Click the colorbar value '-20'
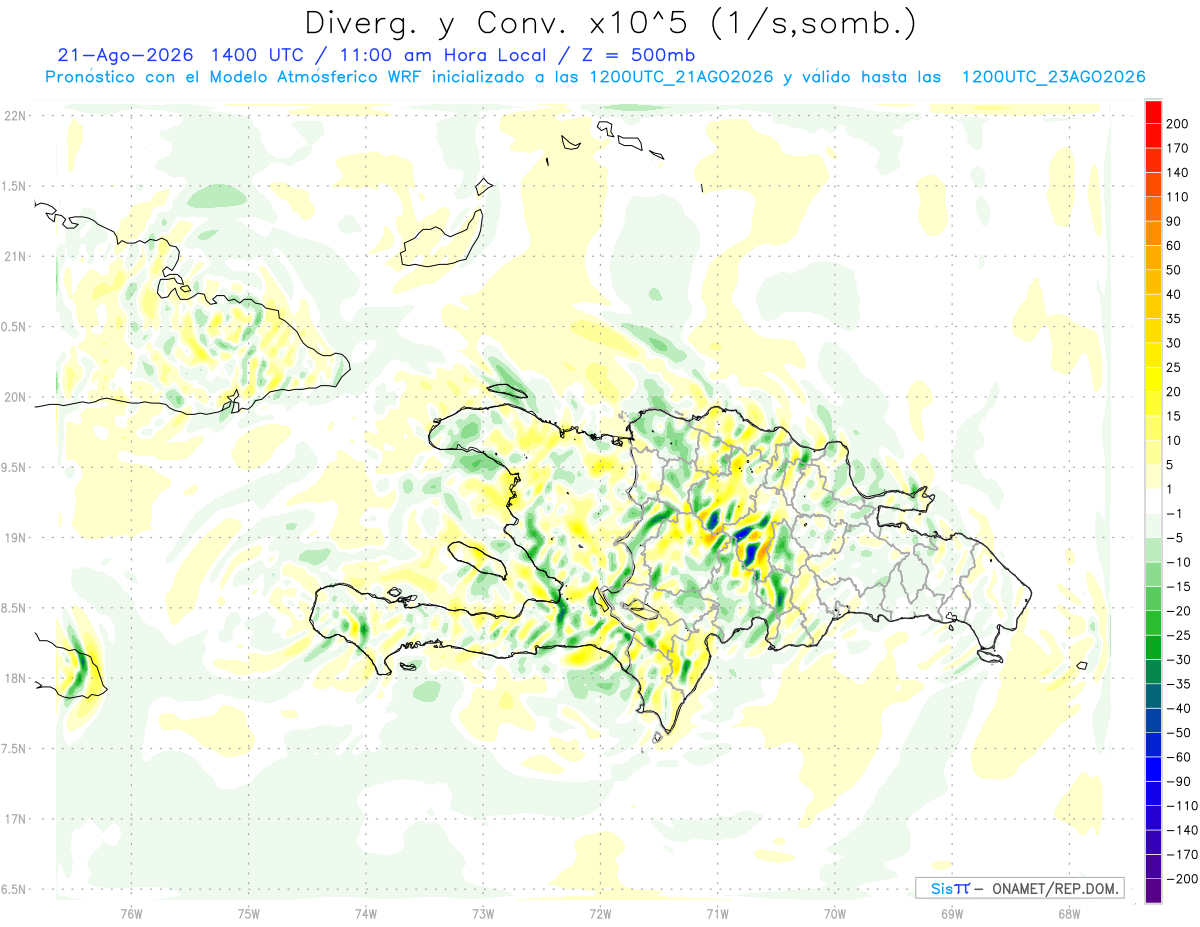 (1179, 611)
